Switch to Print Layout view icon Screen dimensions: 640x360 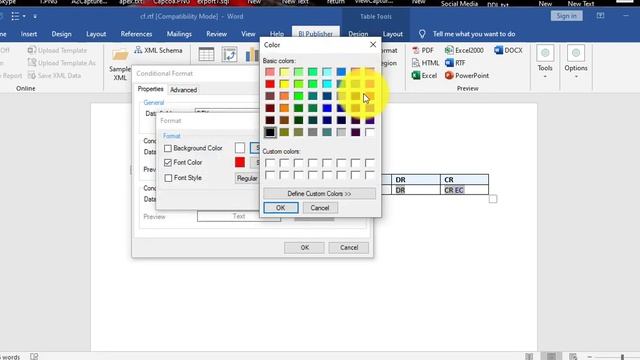(551, 356)
